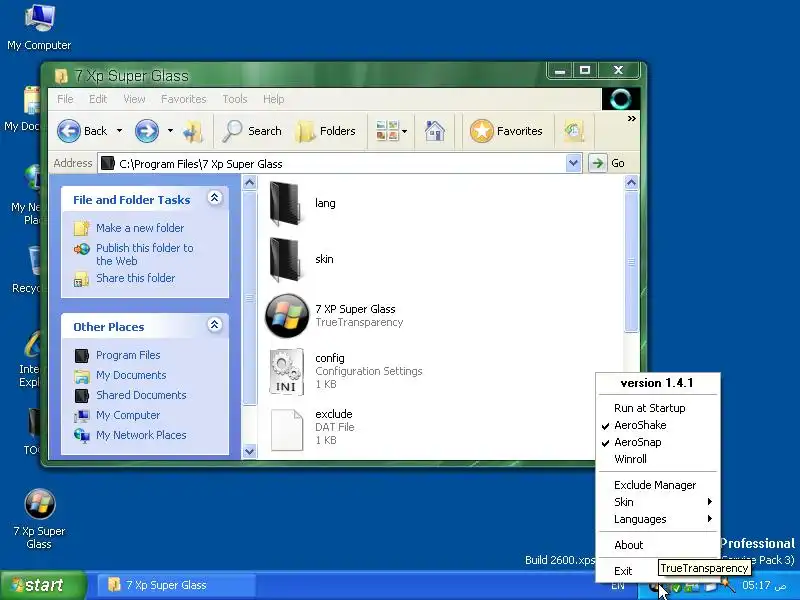
Task: Choose Exit in tray menu
Action: 623,571
